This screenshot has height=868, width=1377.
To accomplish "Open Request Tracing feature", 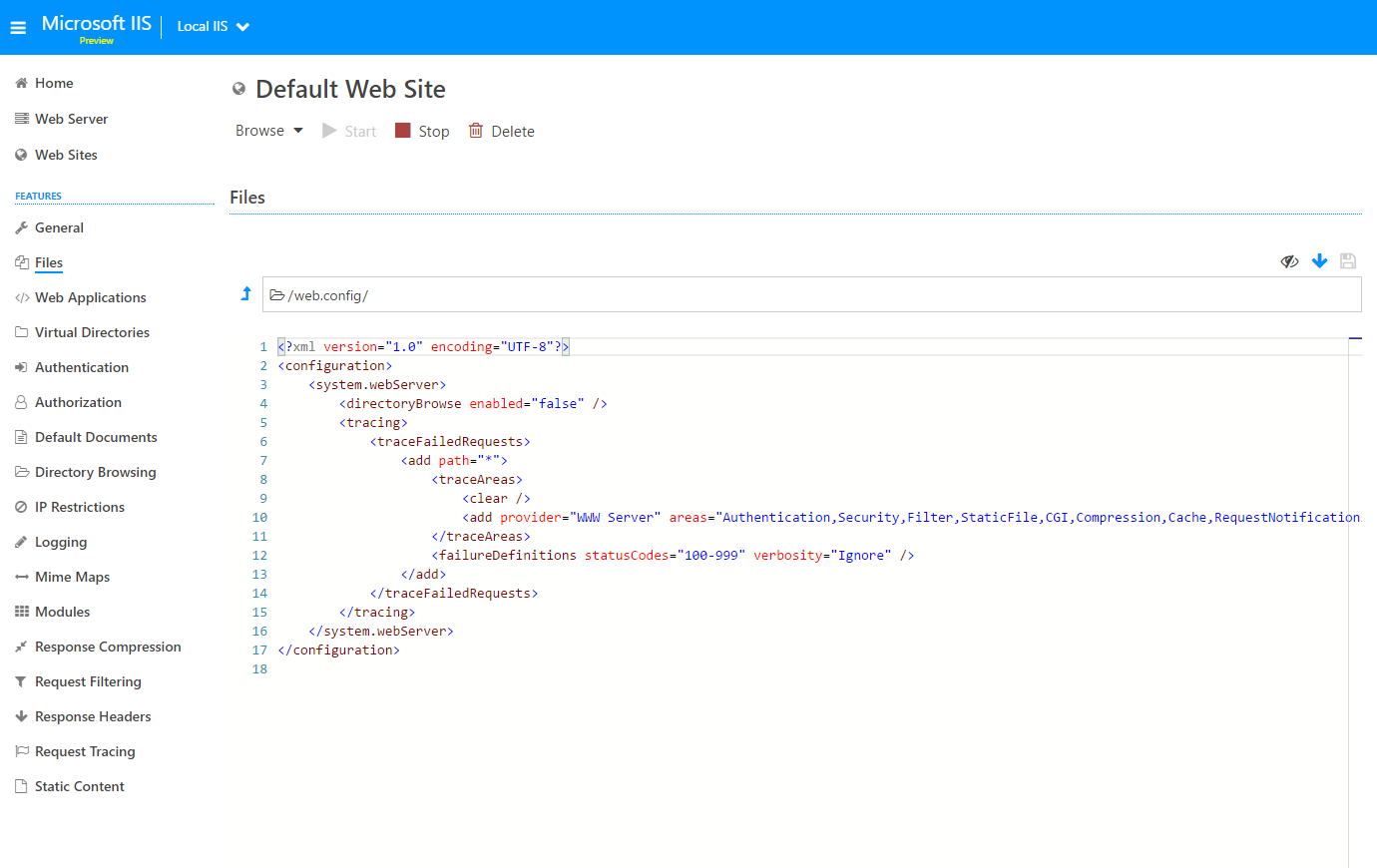I will click(85, 751).
